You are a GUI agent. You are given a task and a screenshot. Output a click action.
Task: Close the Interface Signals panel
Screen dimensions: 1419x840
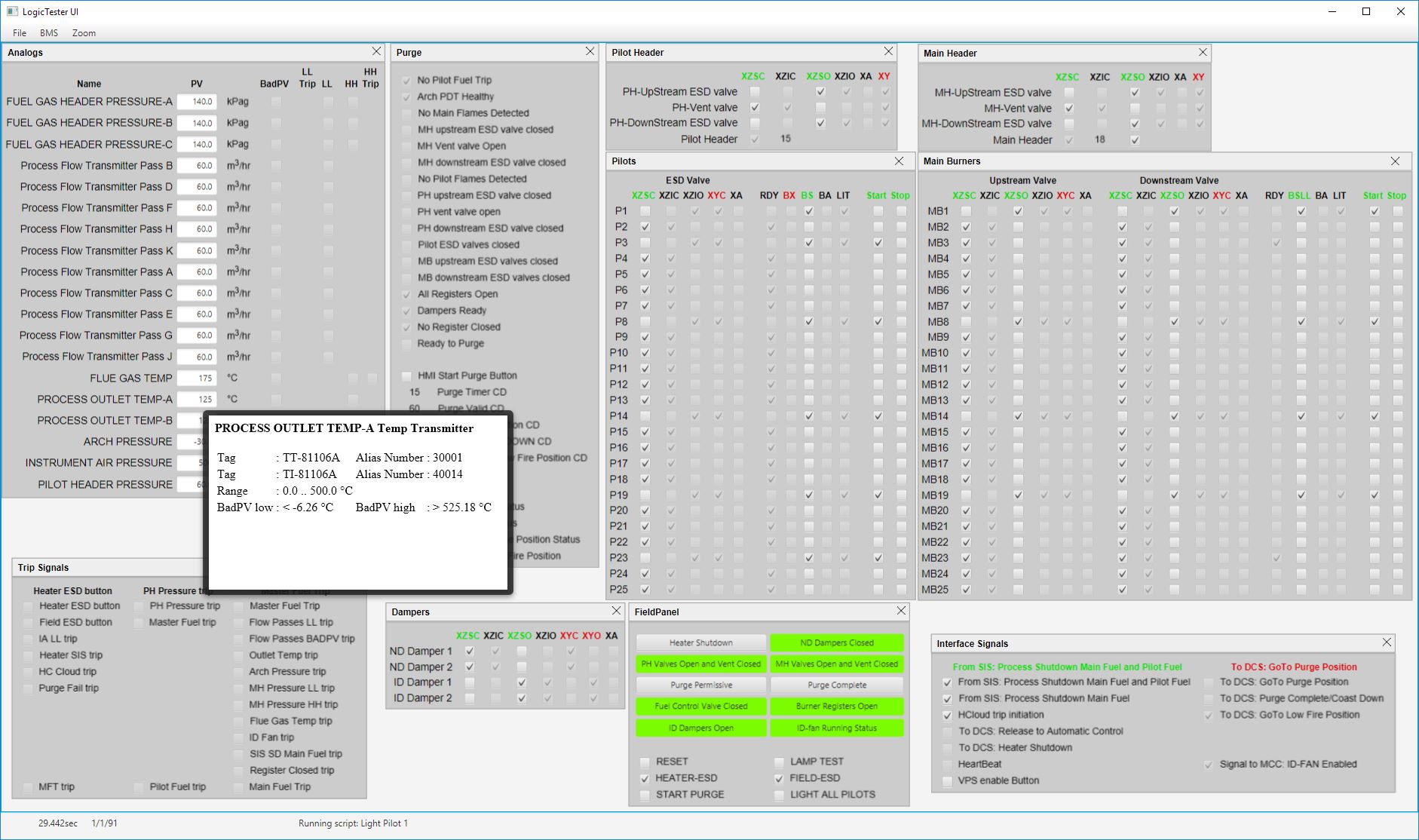[1387, 642]
